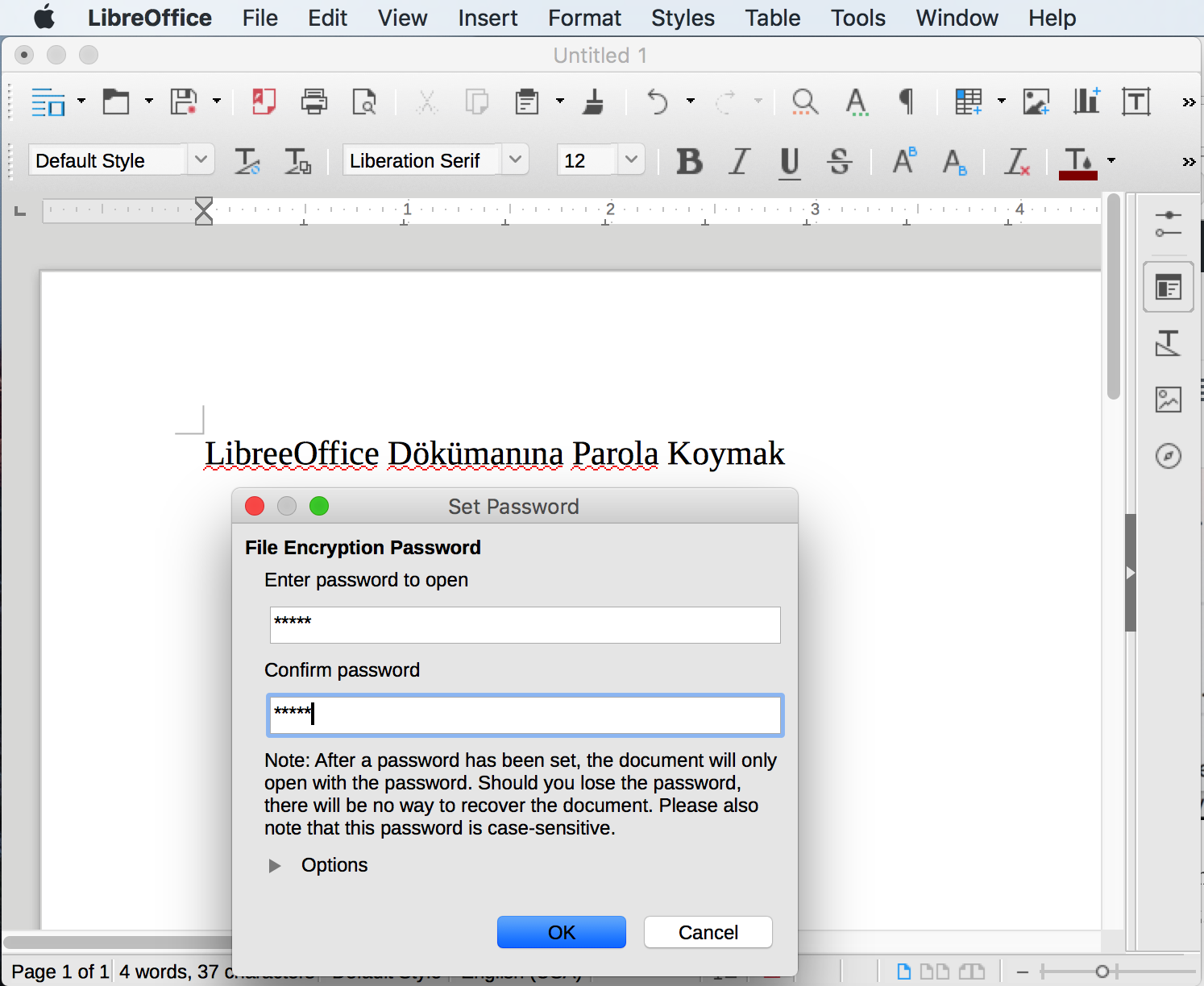The height and width of the screenshot is (986, 1204).
Task: Click the New document icon
Action: [48, 101]
